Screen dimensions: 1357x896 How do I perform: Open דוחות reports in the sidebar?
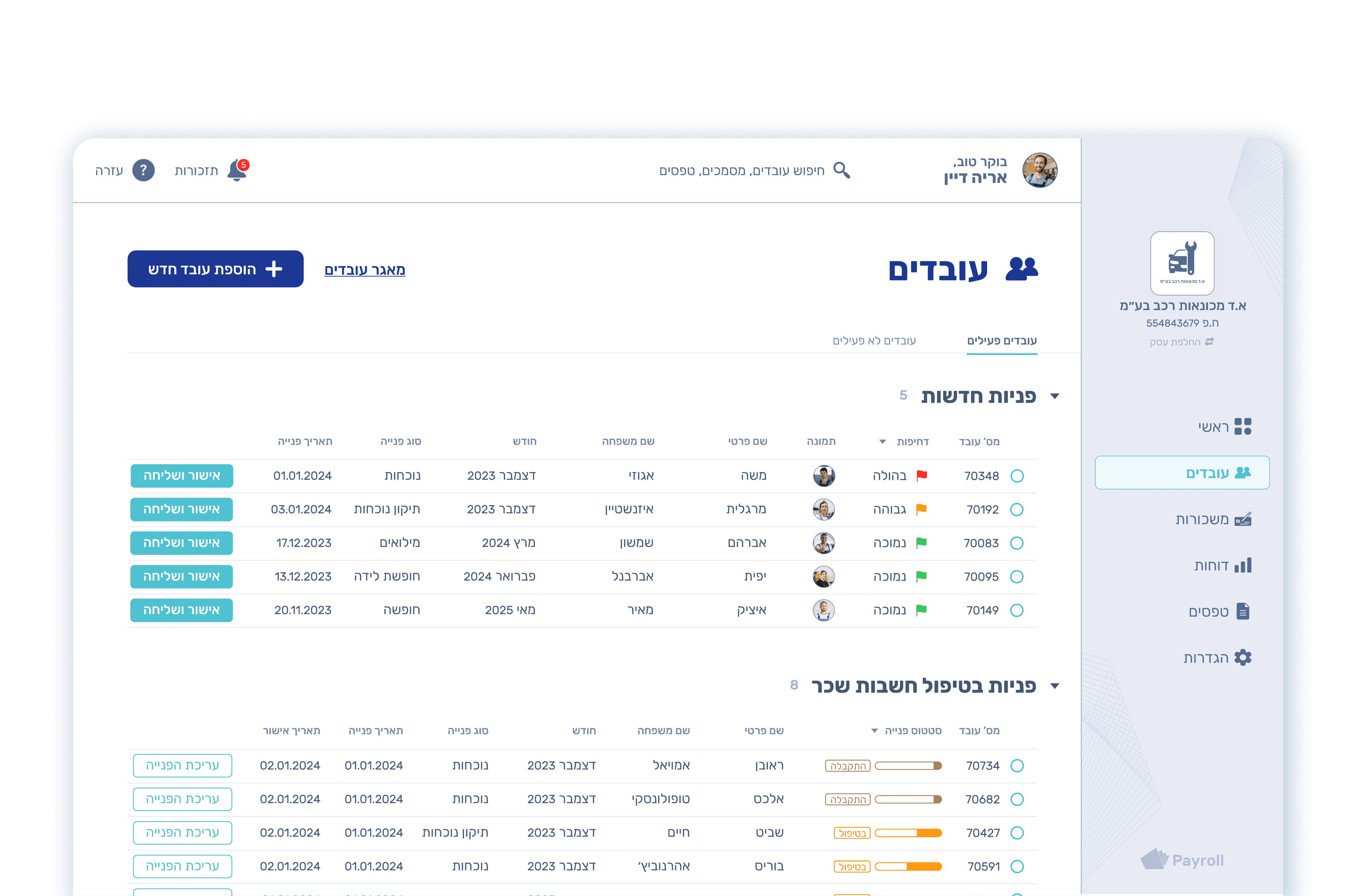click(1222, 565)
